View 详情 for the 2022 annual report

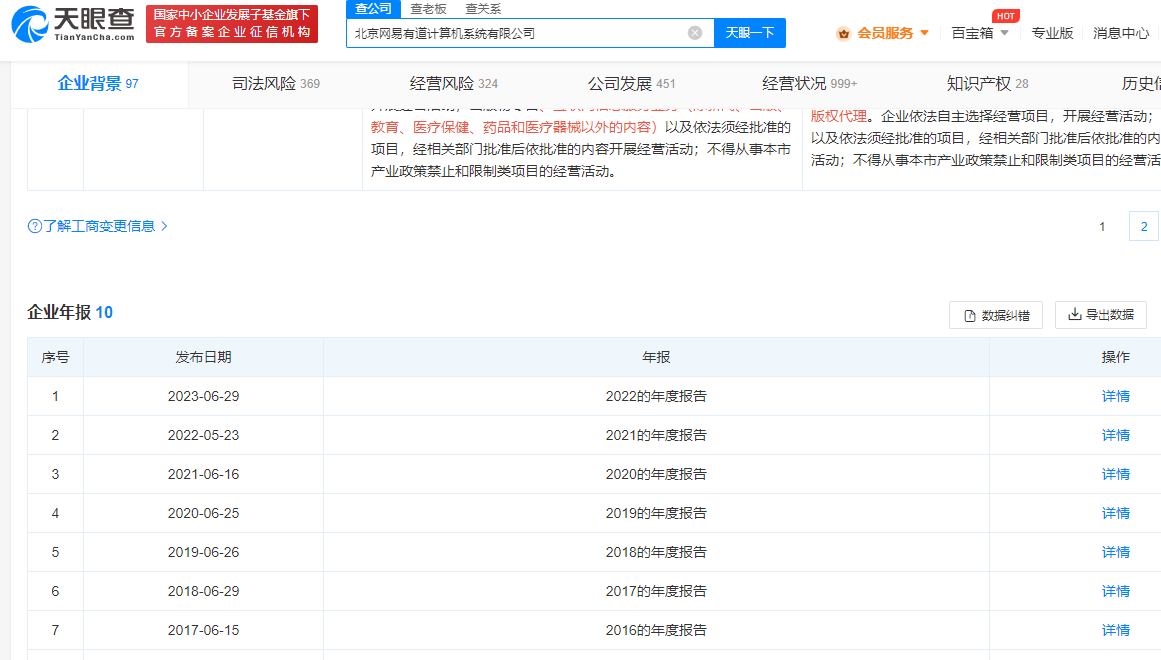(x=1115, y=396)
